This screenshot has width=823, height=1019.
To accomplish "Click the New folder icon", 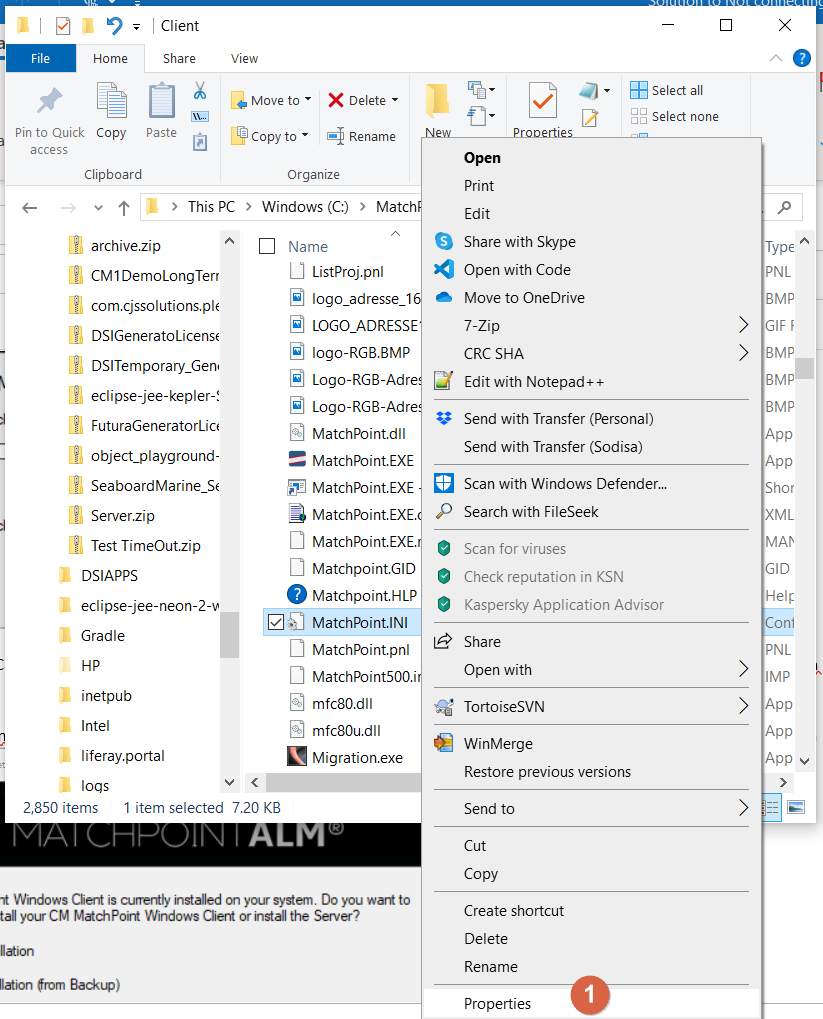I will pyautogui.click(x=438, y=101).
